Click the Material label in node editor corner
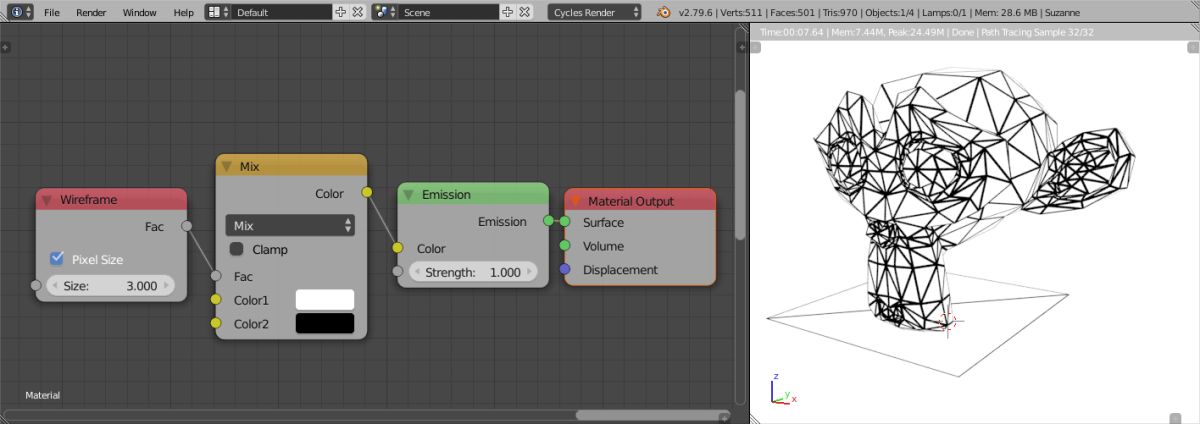The width and height of the screenshot is (1200, 424). click(x=43, y=395)
